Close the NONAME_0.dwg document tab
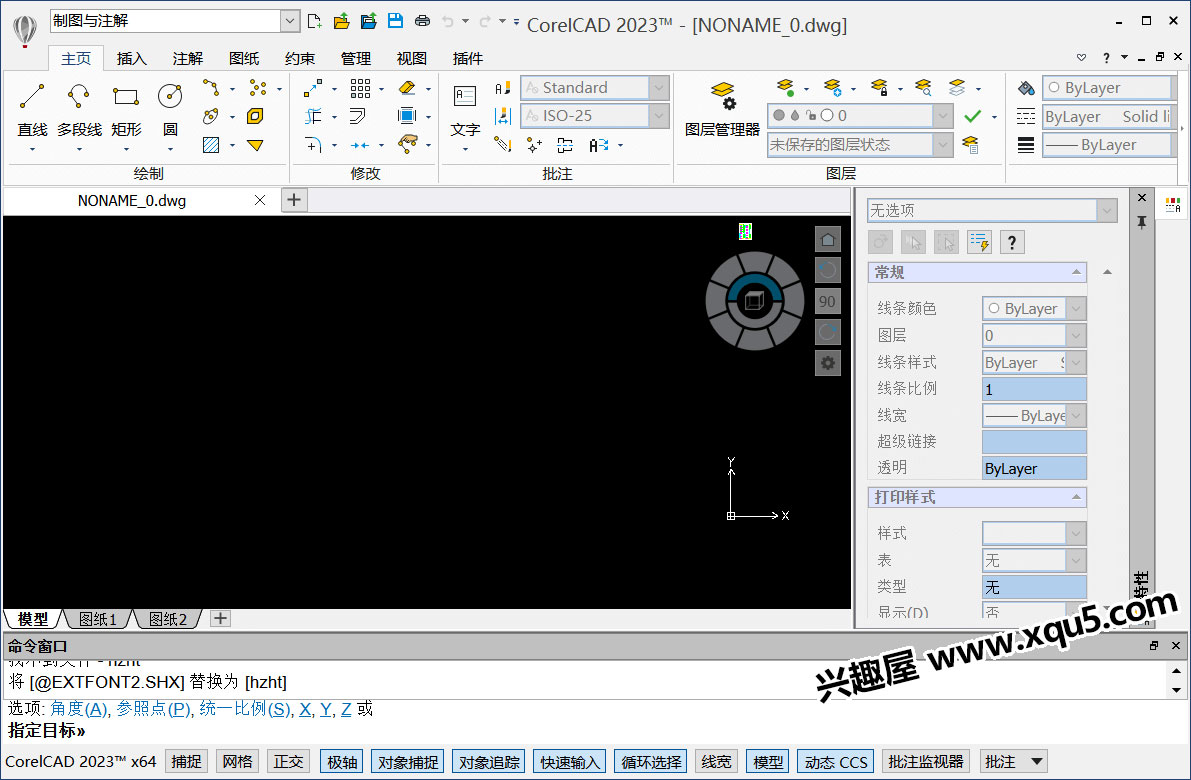Image resolution: width=1191 pixels, height=780 pixels. click(260, 201)
